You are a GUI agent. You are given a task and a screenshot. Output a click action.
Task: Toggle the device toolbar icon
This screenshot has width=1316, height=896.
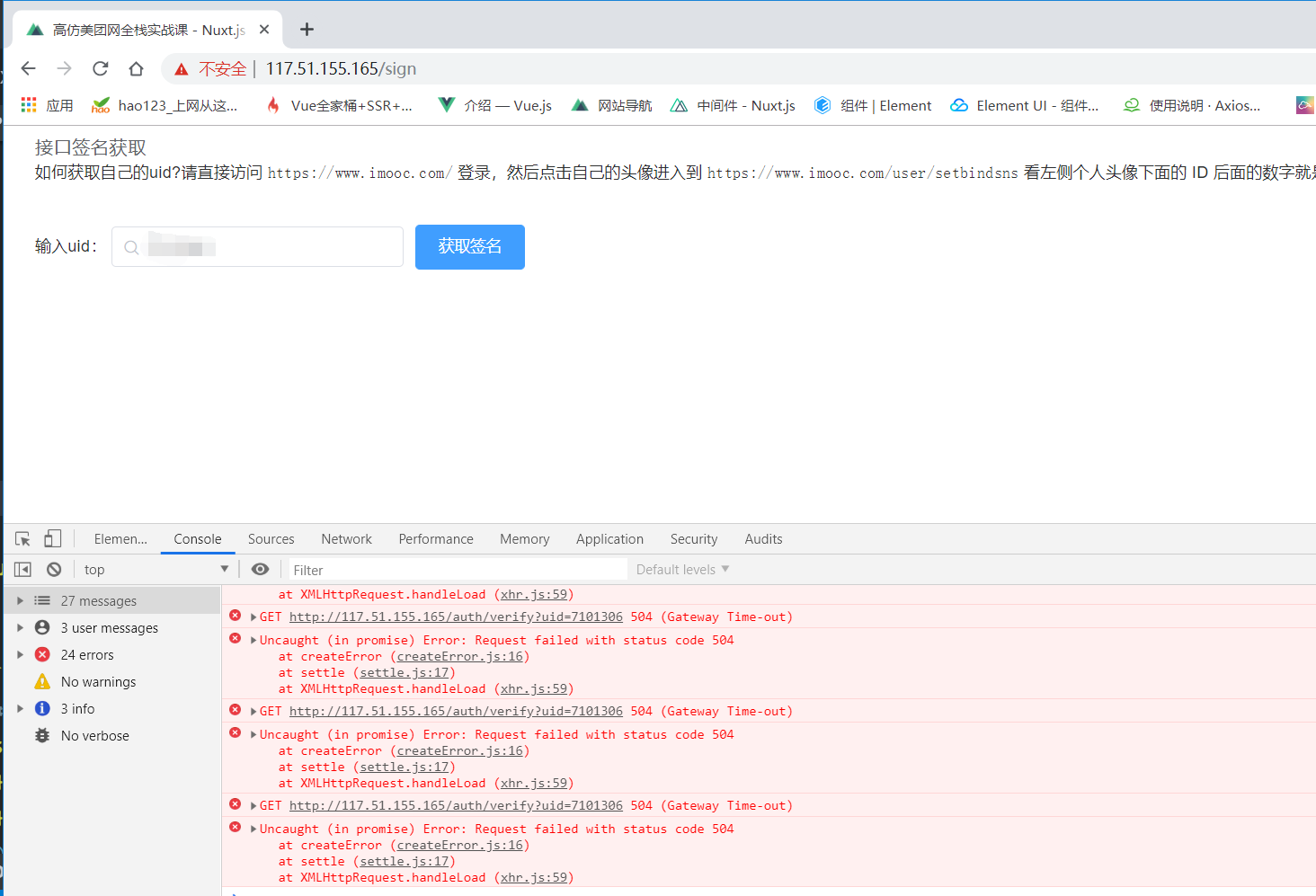coord(52,537)
